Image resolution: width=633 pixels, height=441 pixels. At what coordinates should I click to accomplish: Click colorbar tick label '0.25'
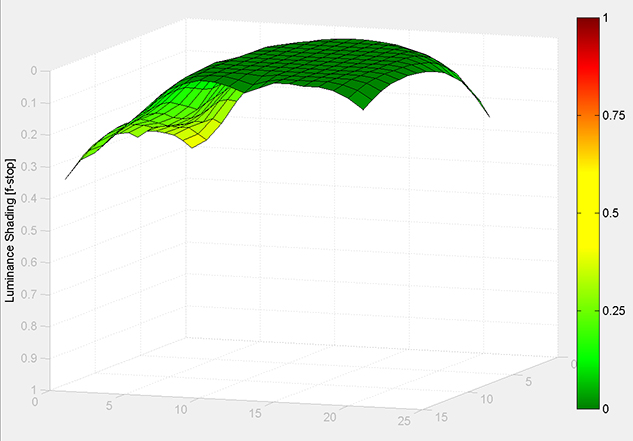(614, 311)
